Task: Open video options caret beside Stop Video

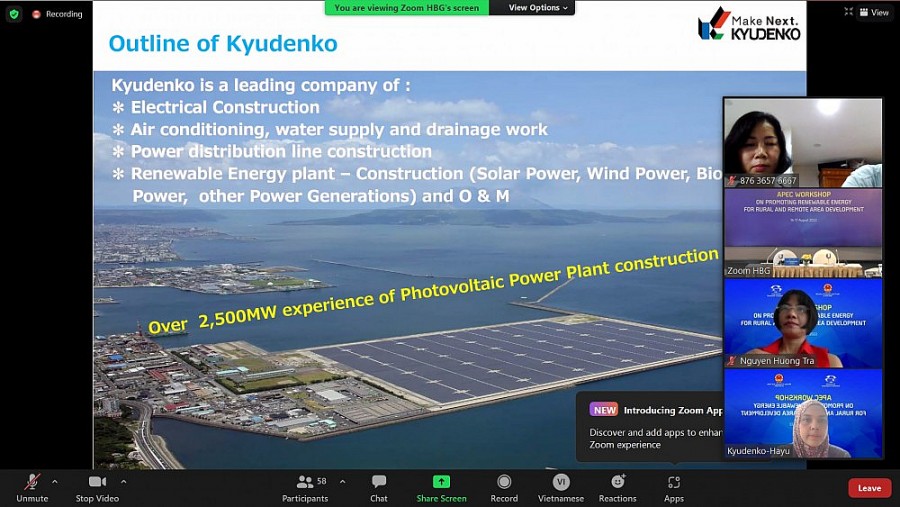Action: (123, 481)
